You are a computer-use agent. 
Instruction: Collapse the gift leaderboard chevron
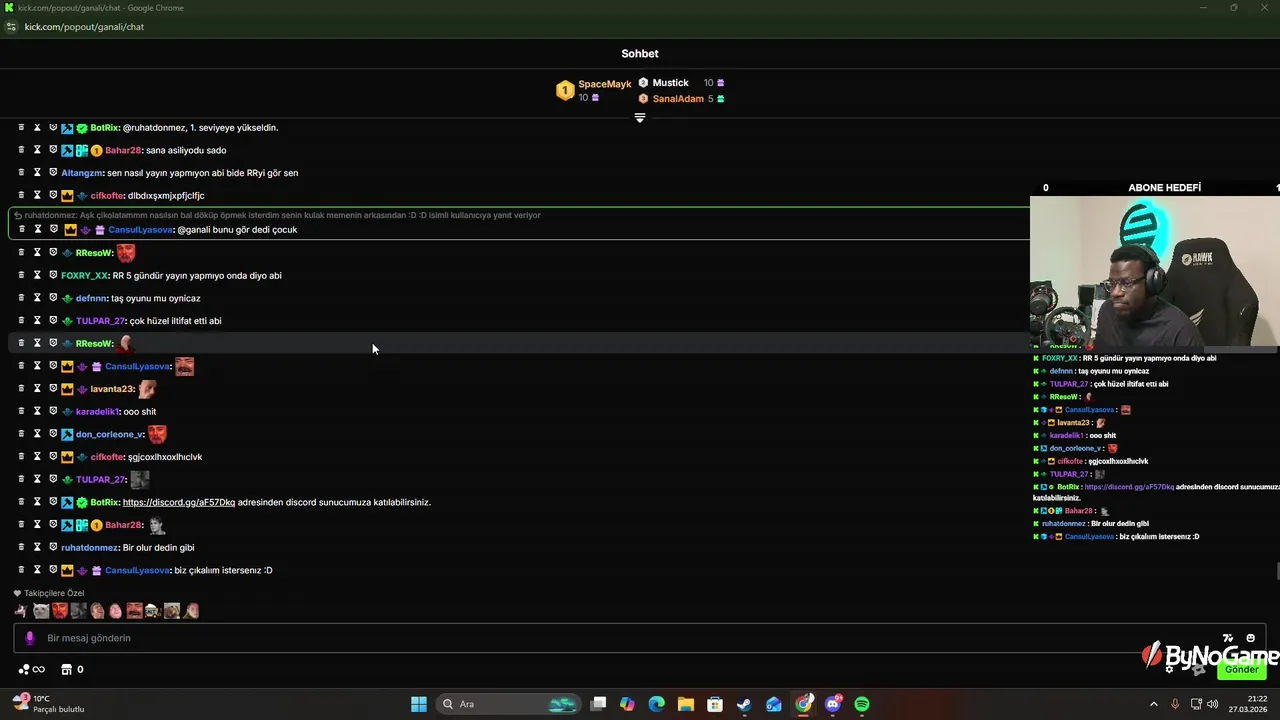pos(640,118)
